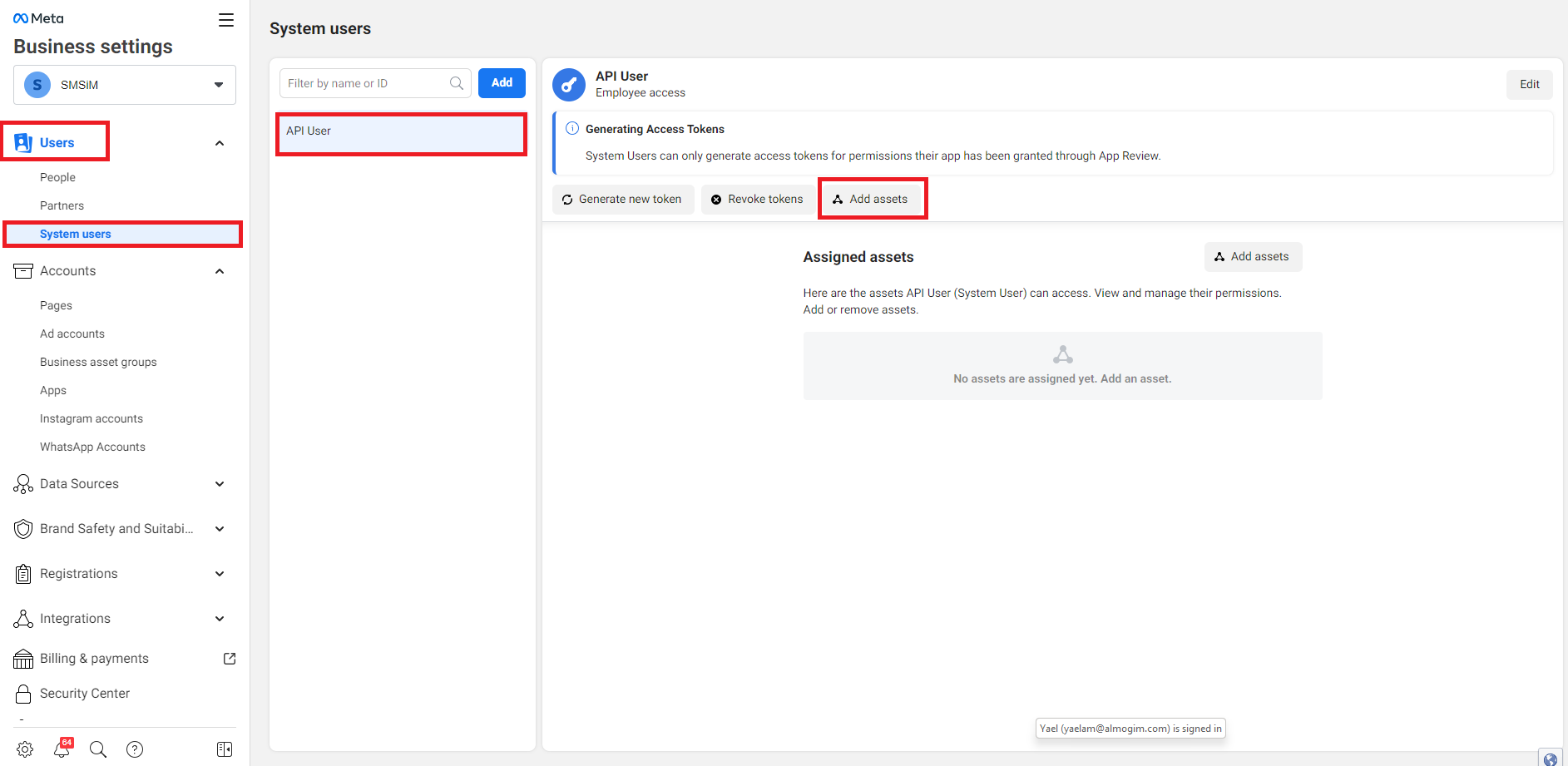This screenshot has height=766, width=1568.
Task: Expand the Integrations section chevron
Action: (220, 619)
